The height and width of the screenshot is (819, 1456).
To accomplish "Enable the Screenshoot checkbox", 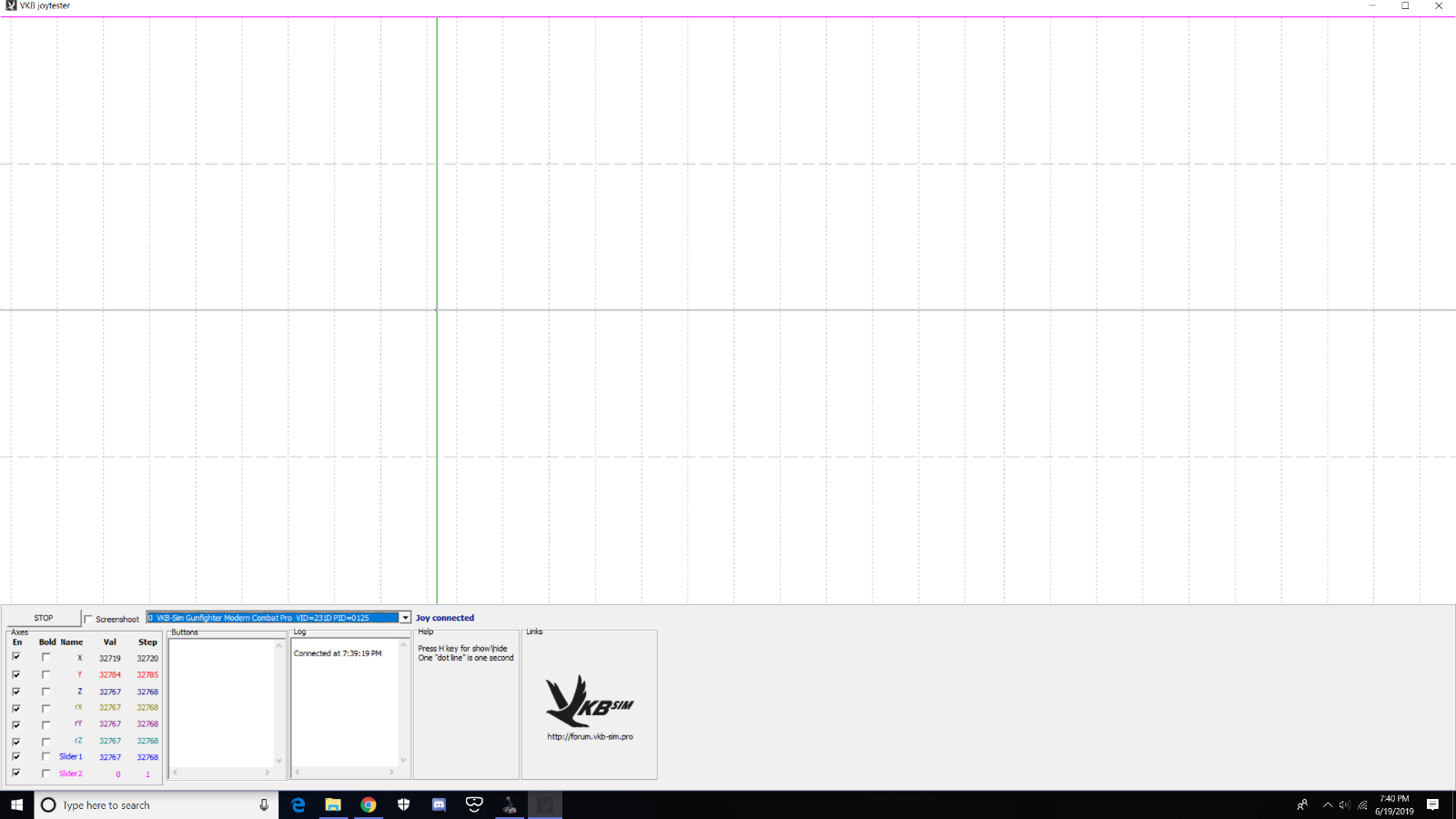I will (88, 619).
